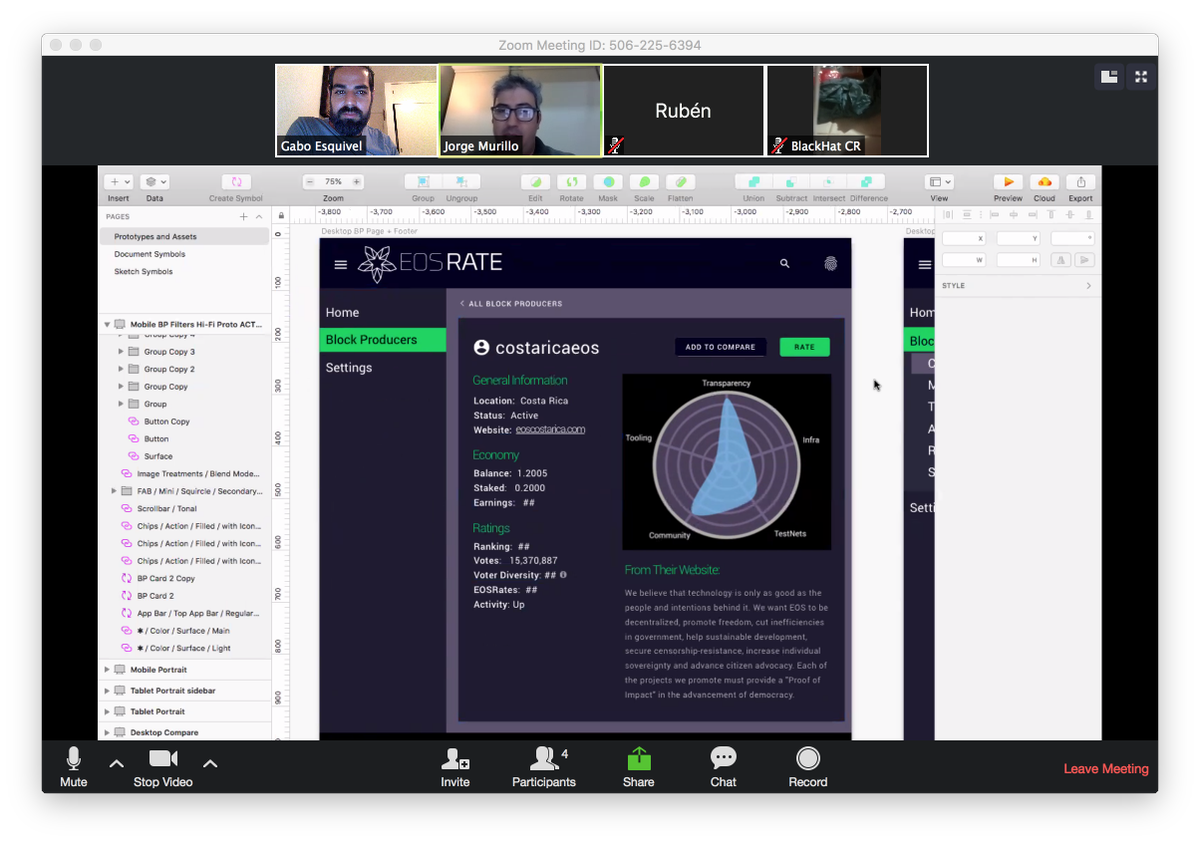Image resolution: width=1200 pixels, height=843 pixels.
Task: Expand the Tablet Portrait sidebar artboard
Action: [x=107, y=691]
